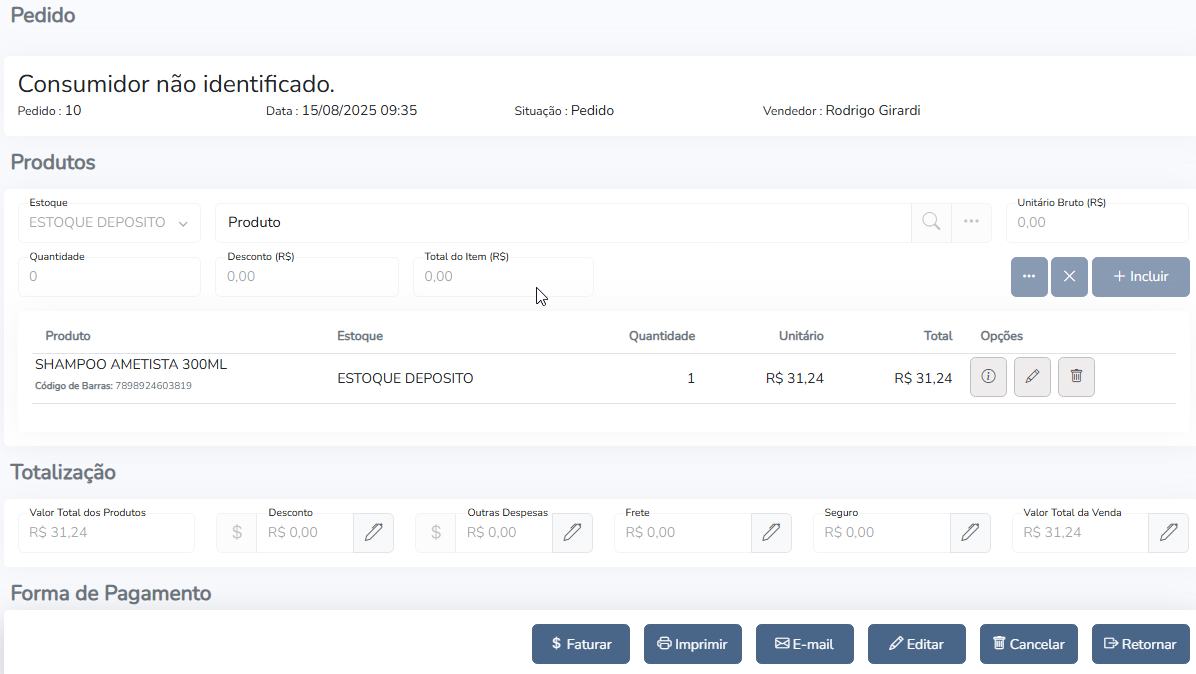Click the Incluir button

[1140, 277]
